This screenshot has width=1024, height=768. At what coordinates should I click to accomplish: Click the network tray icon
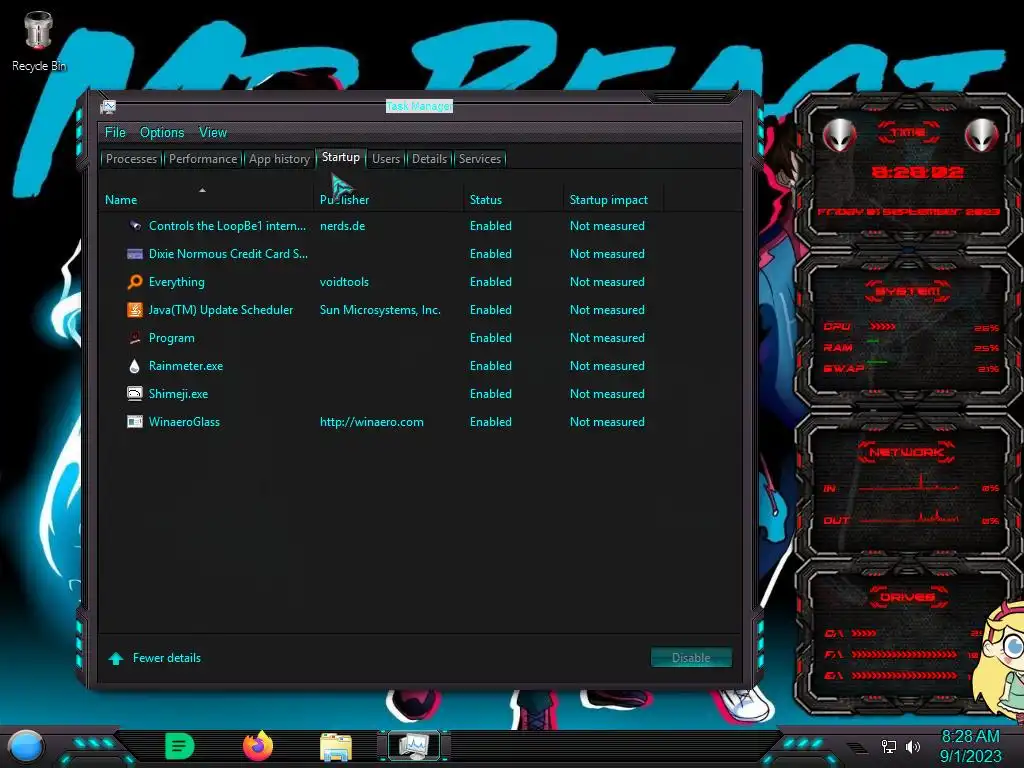(889, 746)
